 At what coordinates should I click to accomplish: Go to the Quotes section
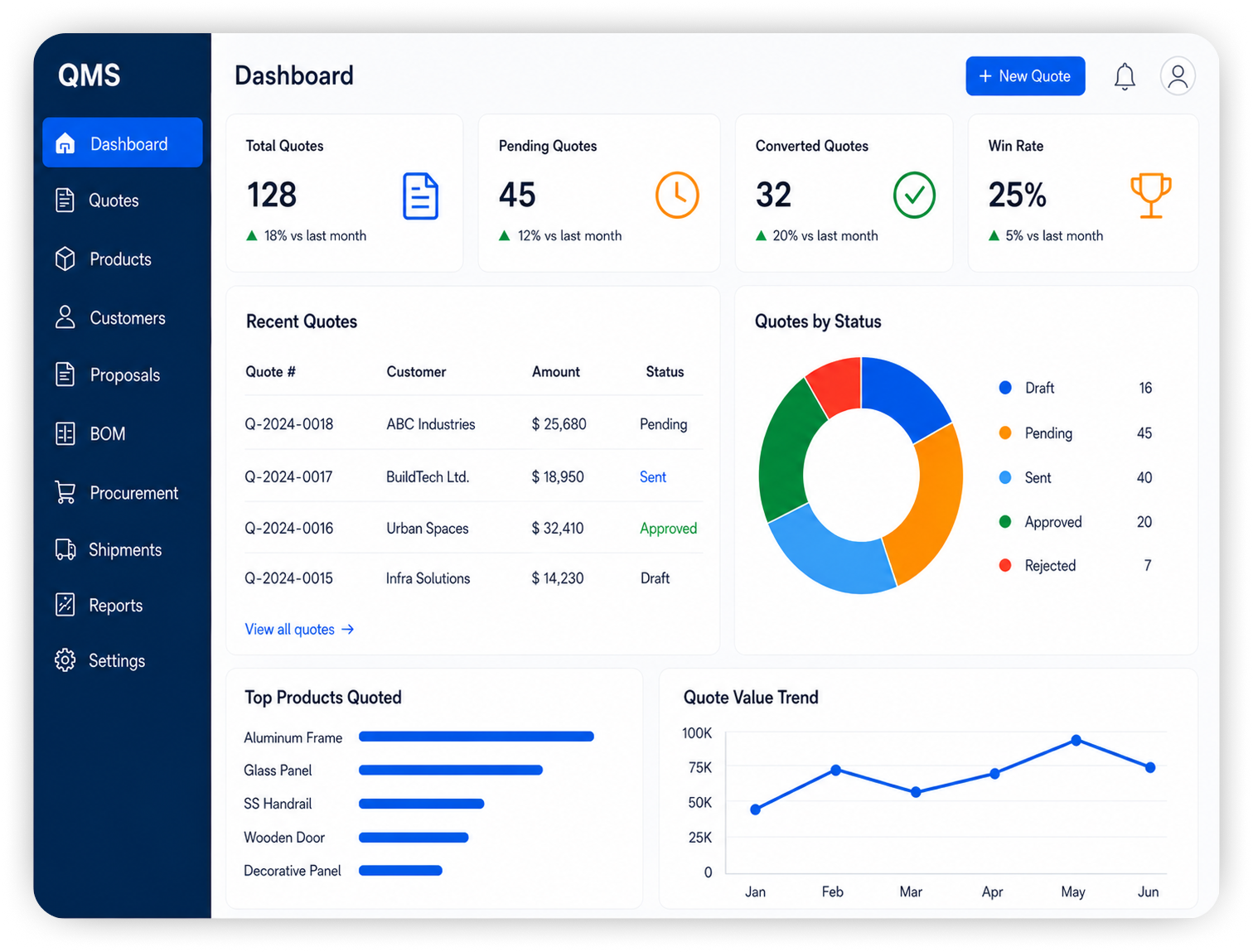click(x=114, y=201)
